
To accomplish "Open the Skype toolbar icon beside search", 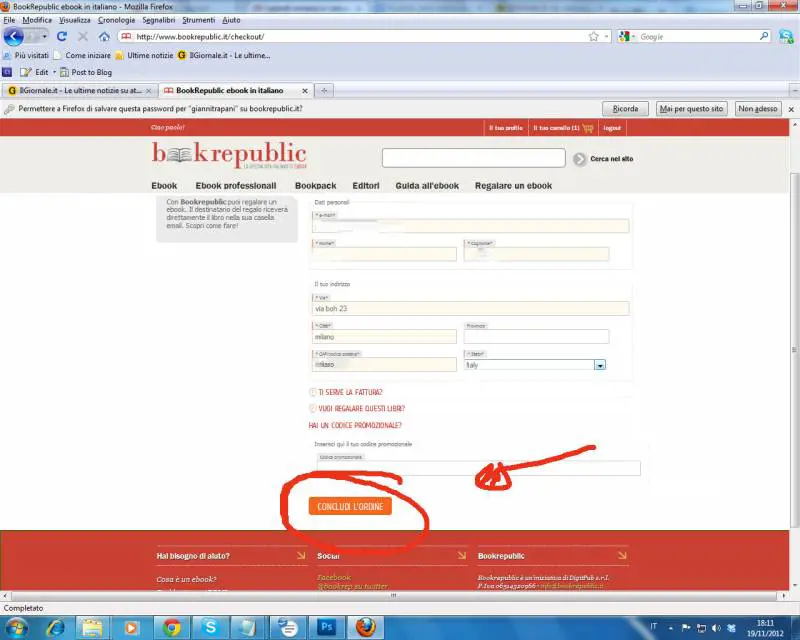I will click(786, 37).
